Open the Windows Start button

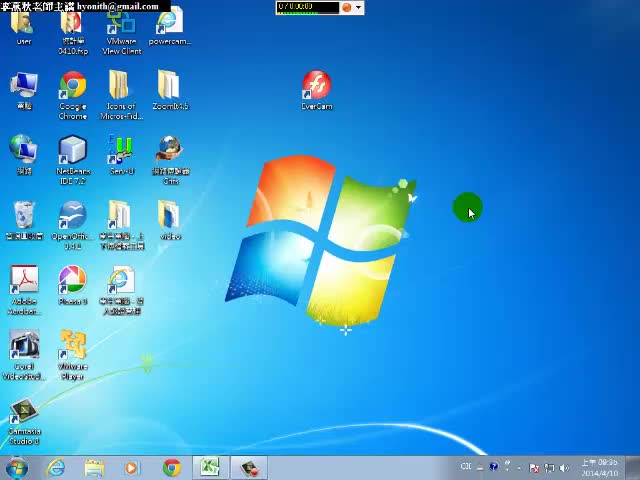tap(16, 468)
